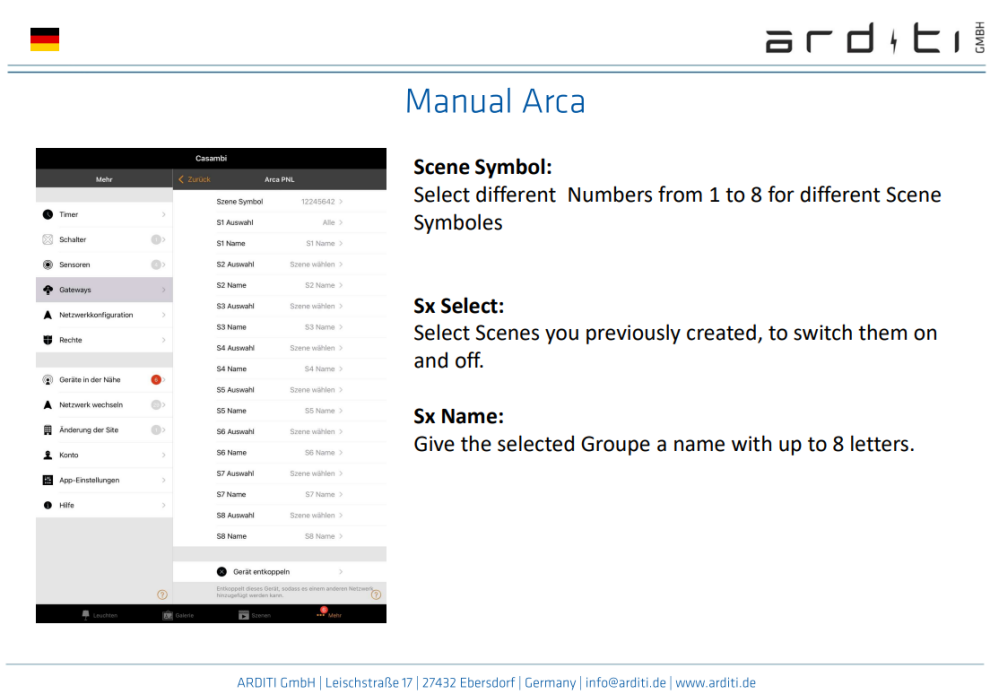The image size is (990, 694).
Task: Expand the S1 Name row chevron
Action: 341,244
